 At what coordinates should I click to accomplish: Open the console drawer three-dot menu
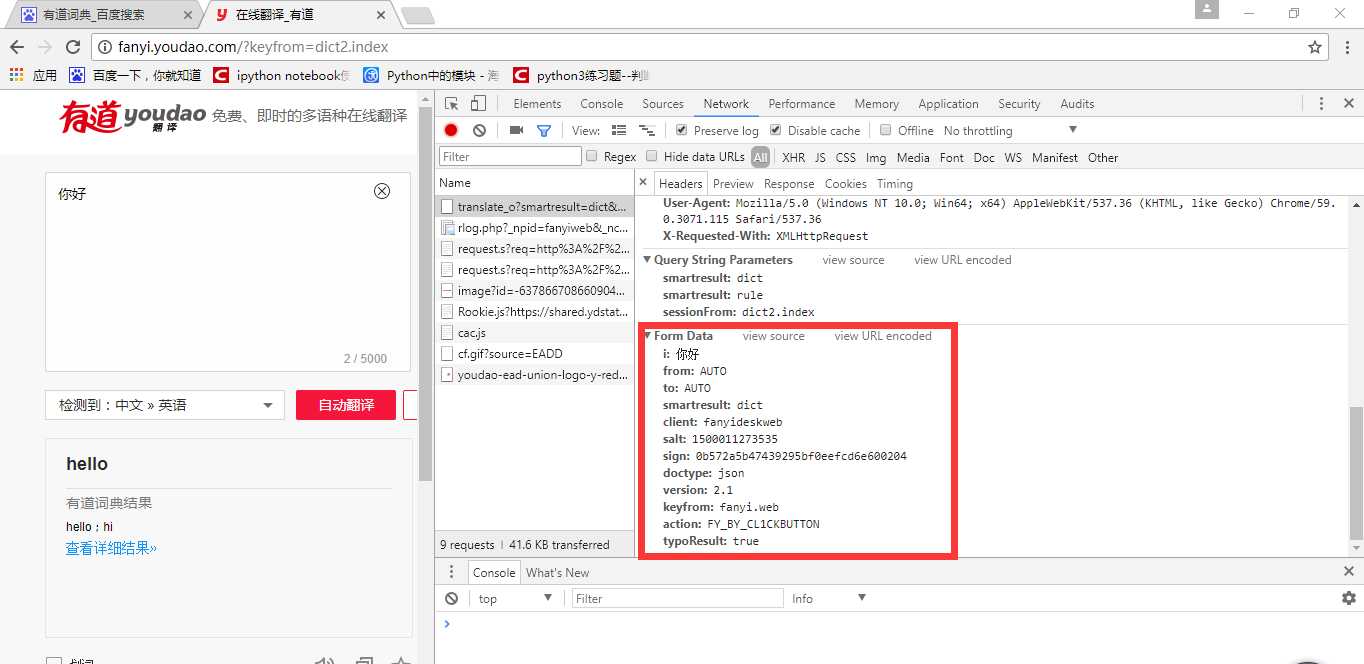[x=451, y=572]
